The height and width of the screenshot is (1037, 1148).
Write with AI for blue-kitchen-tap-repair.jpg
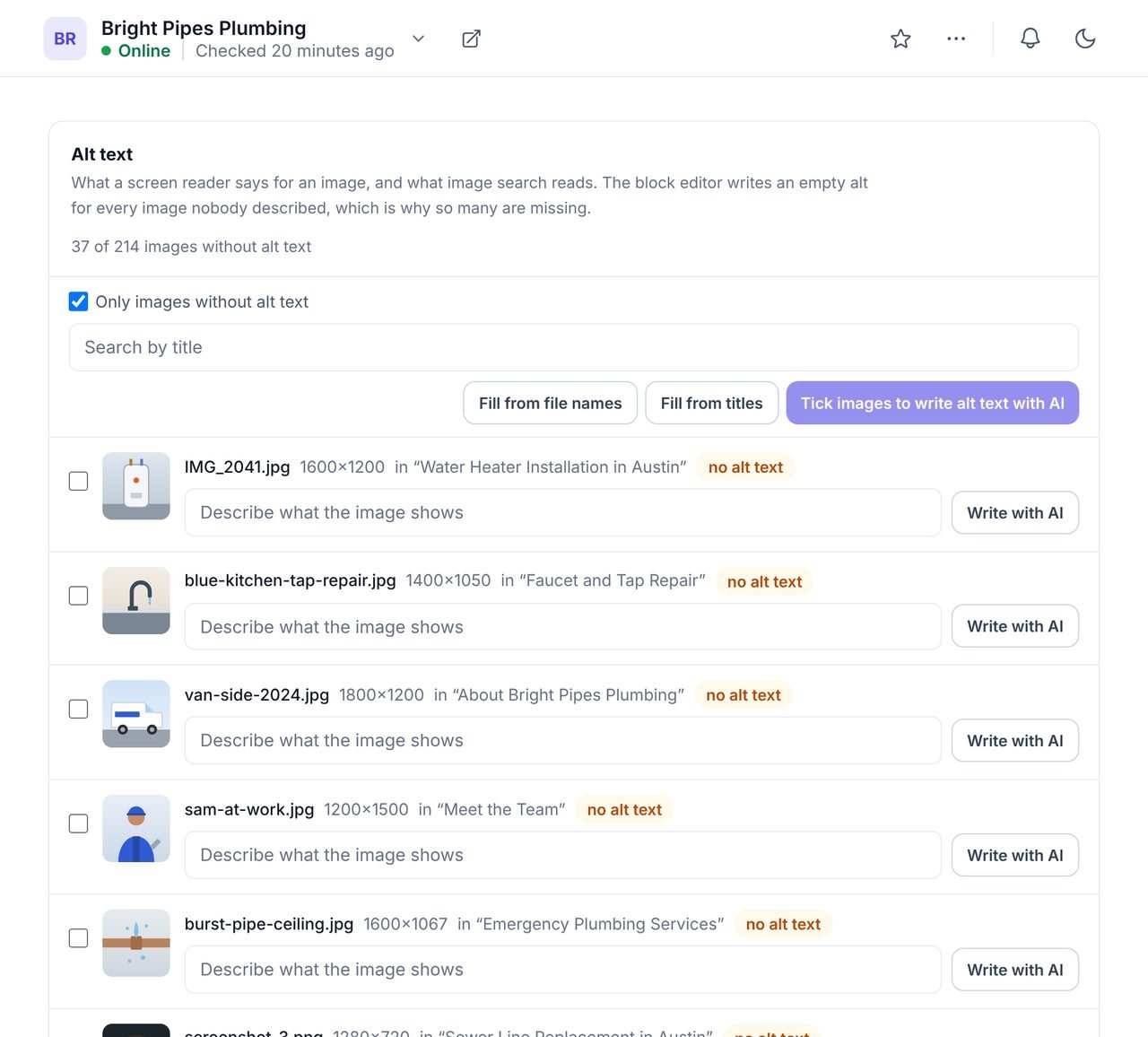pos(1015,626)
